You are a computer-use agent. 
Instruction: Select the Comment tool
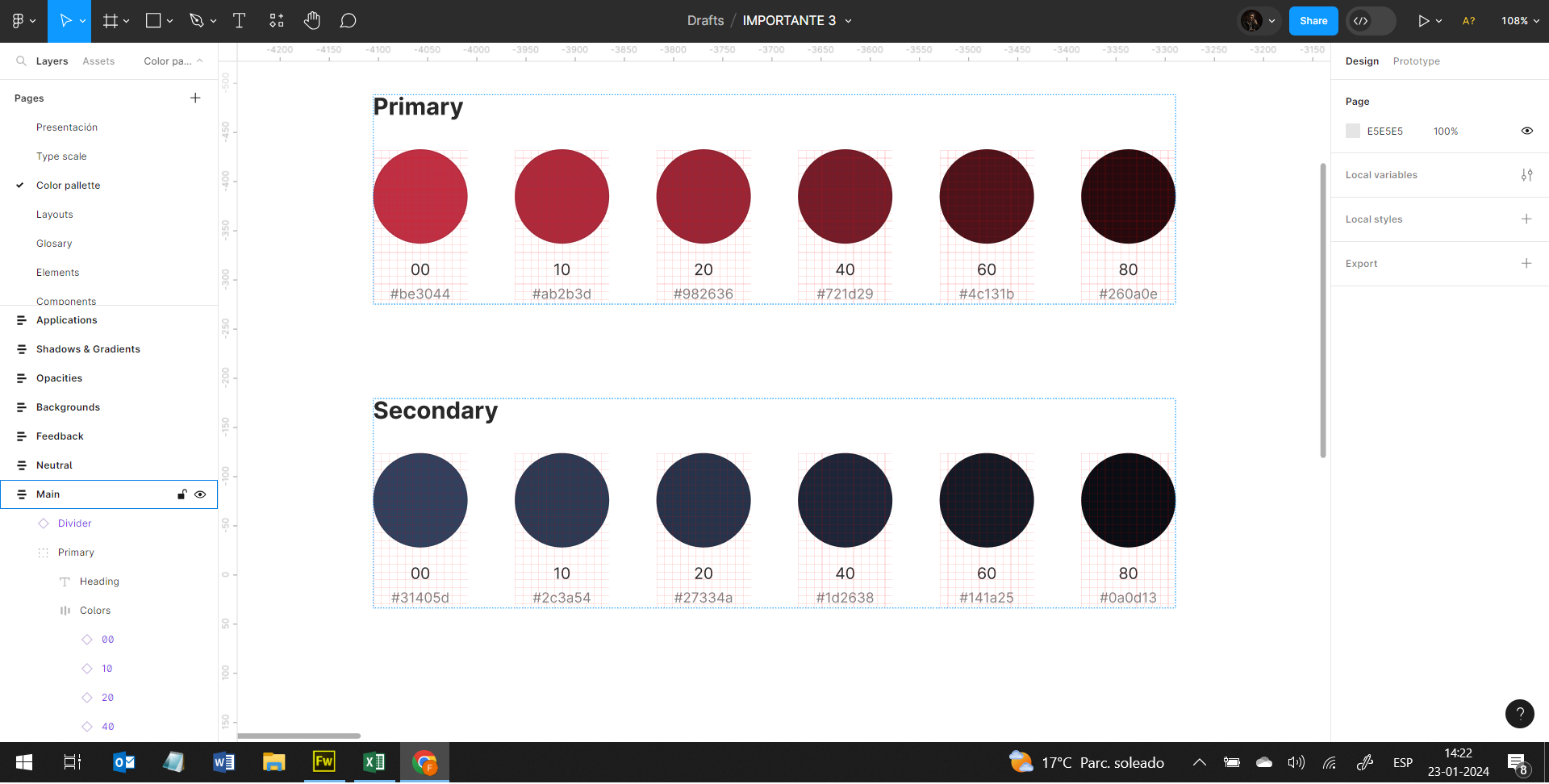click(348, 21)
